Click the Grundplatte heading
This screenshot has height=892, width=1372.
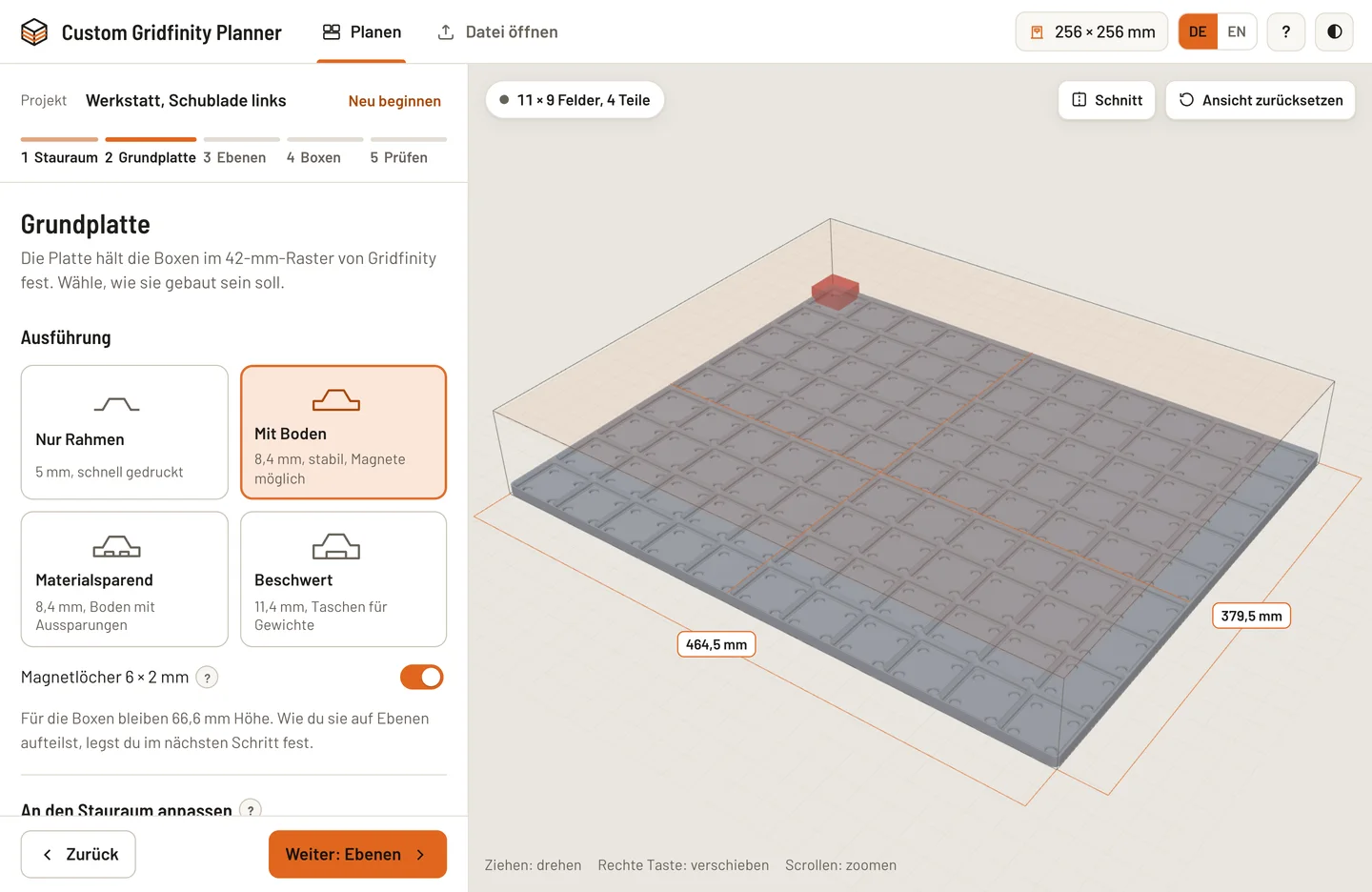tap(86, 224)
